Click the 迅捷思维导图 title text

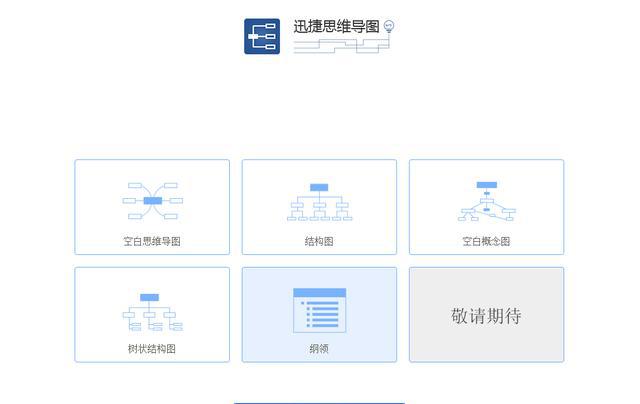pos(337,27)
